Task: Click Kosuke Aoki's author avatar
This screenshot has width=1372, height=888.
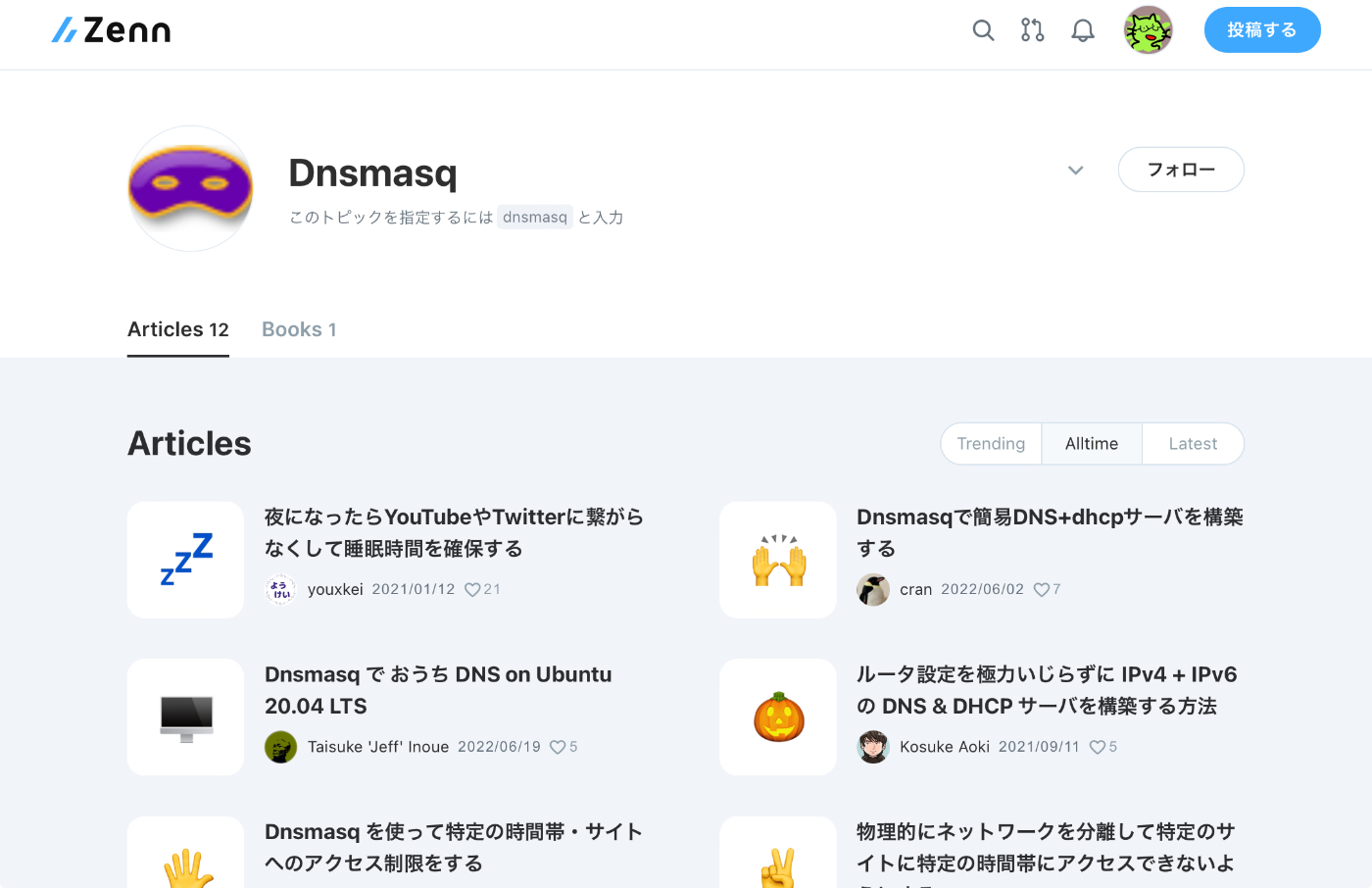Action: 873,747
